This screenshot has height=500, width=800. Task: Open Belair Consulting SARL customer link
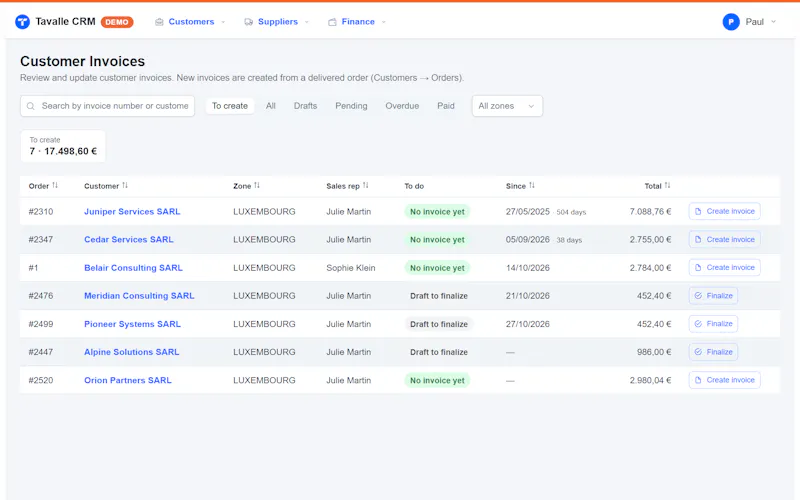click(133, 268)
